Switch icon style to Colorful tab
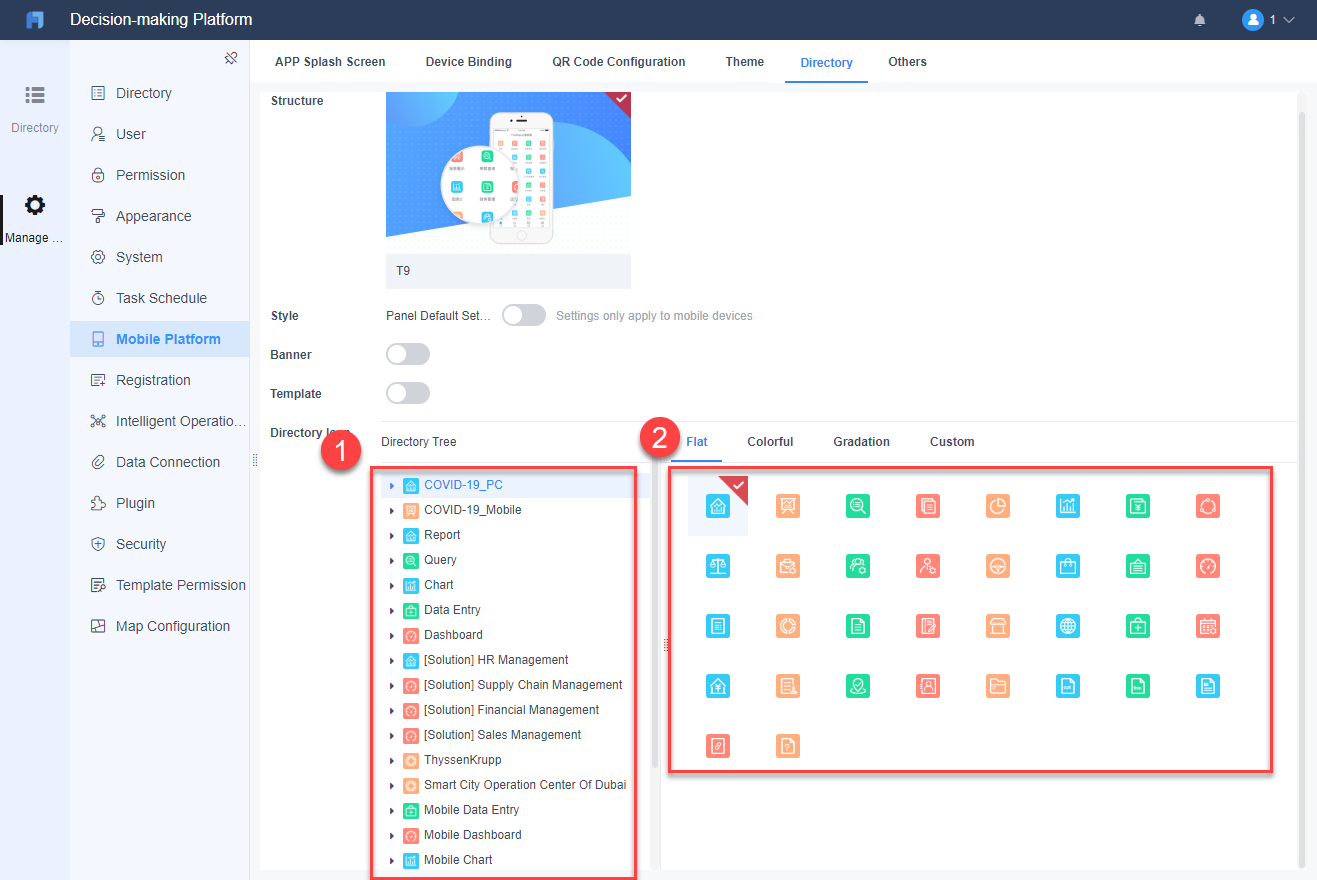This screenshot has height=880, width=1317. click(x=770, y=442)
